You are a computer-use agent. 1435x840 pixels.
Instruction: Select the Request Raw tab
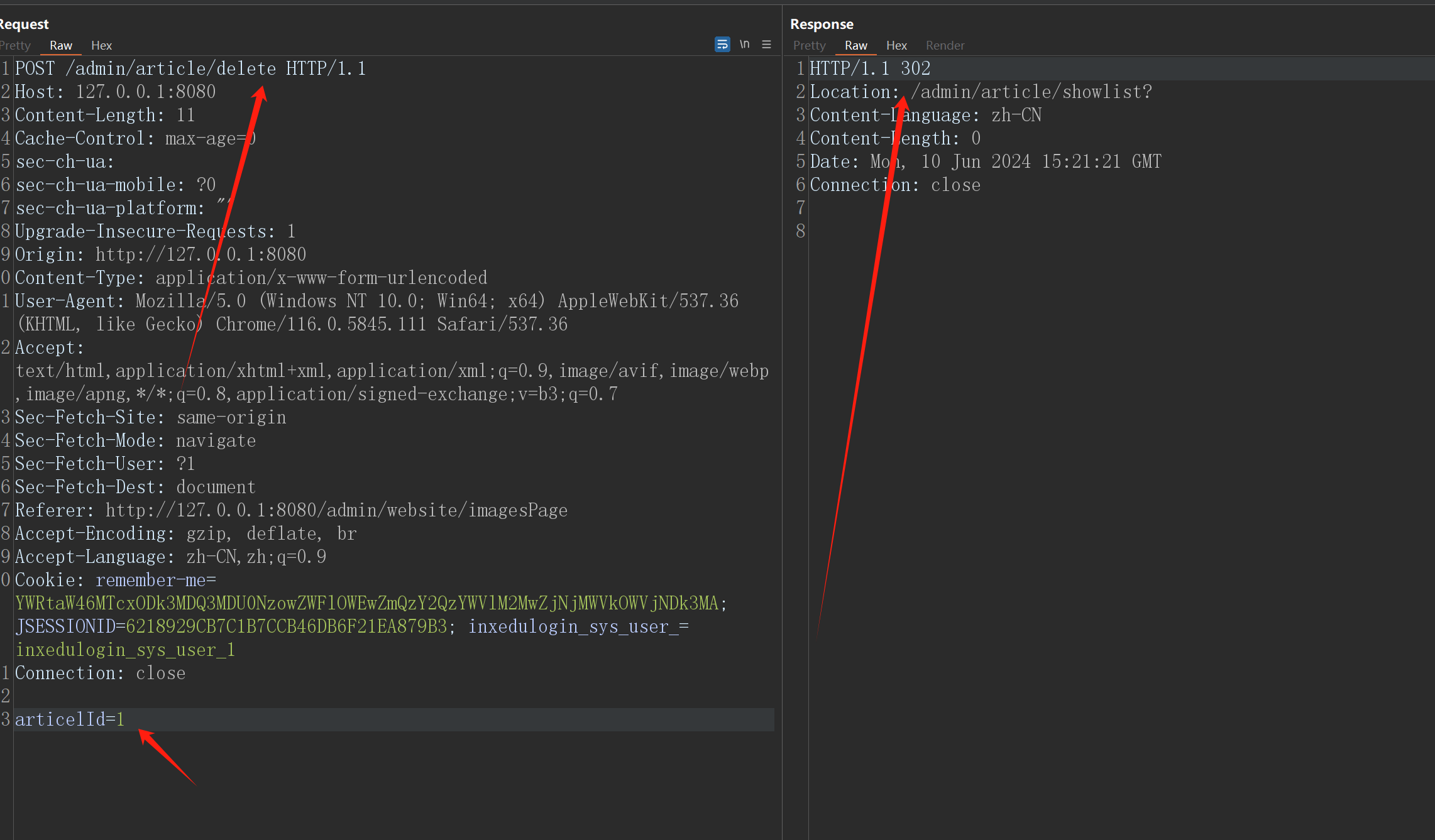[61, 45]
